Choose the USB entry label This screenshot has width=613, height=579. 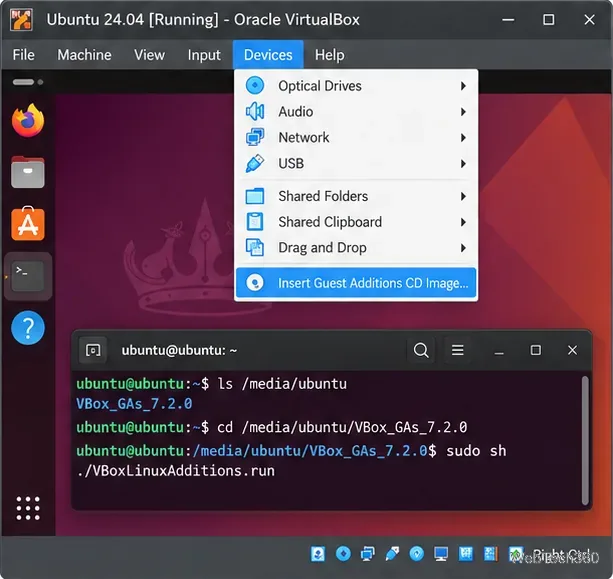(x=291, y=163)
